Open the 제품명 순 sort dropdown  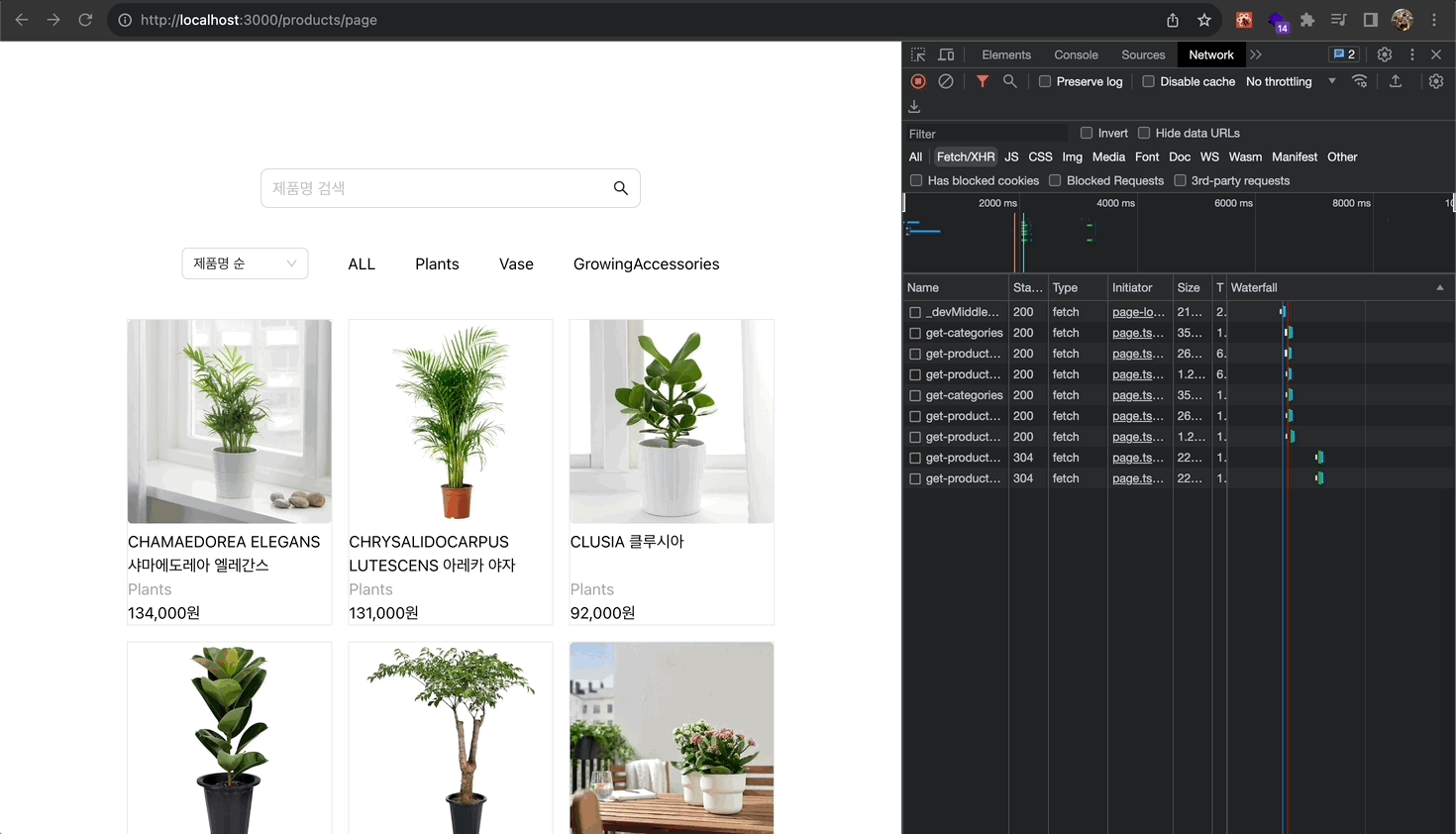(x=245, y=263)
